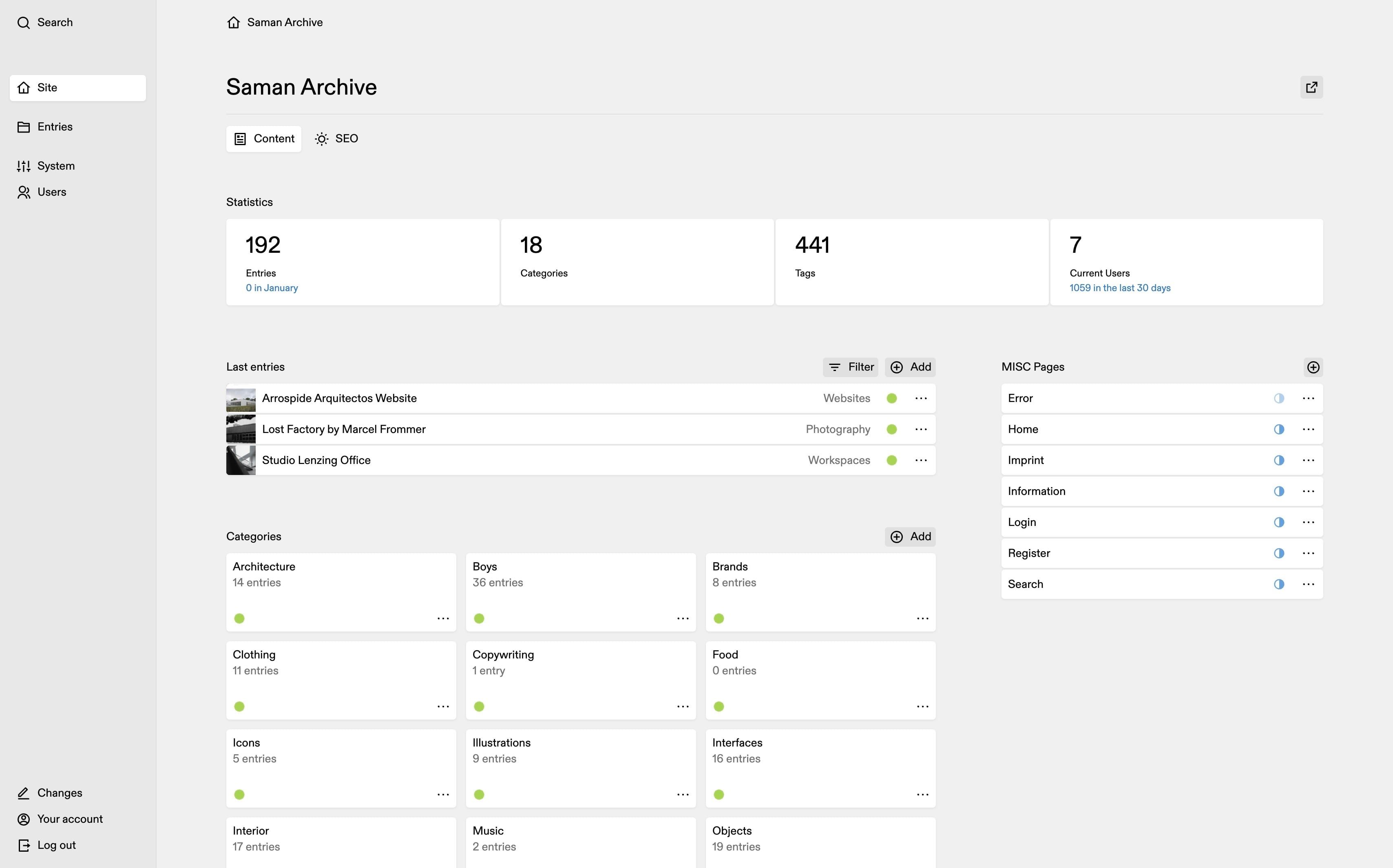Toggle status of the Studio Lenzing Office entry
Viewport: 1393px width, 868px height.
[x=892, y=460]
